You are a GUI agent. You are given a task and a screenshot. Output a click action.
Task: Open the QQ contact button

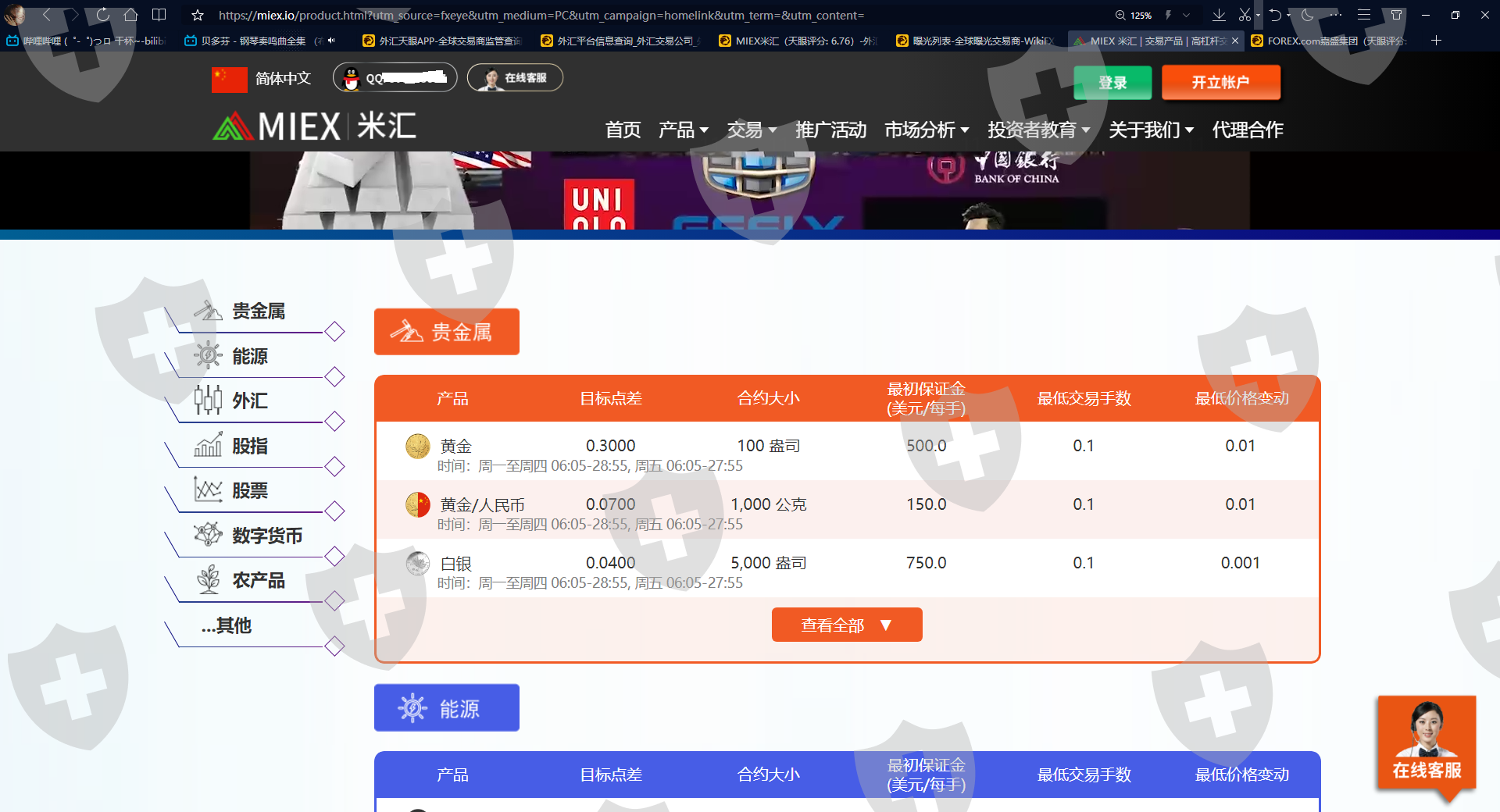pos(395,77)
